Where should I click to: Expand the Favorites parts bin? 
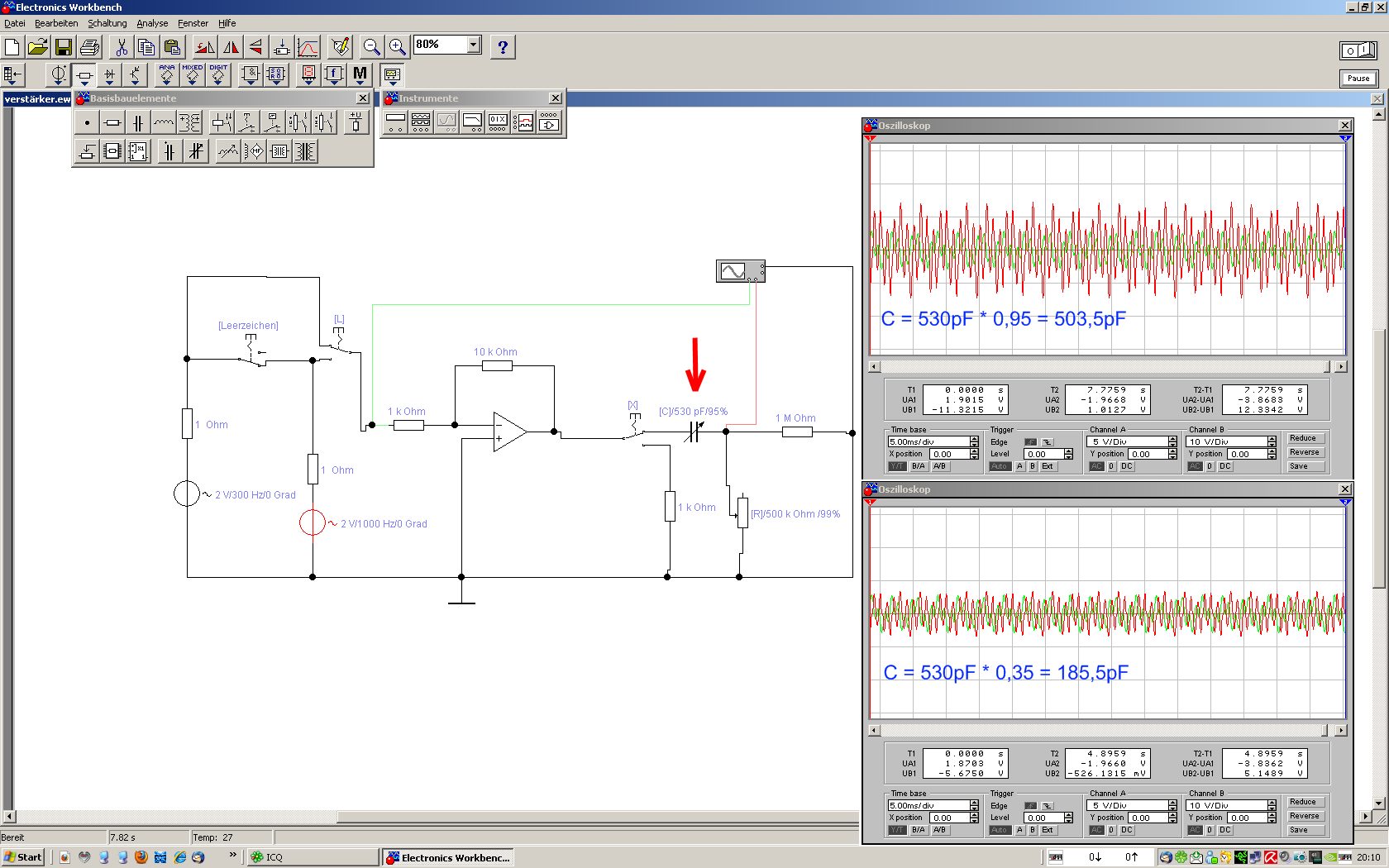(12, 75)
